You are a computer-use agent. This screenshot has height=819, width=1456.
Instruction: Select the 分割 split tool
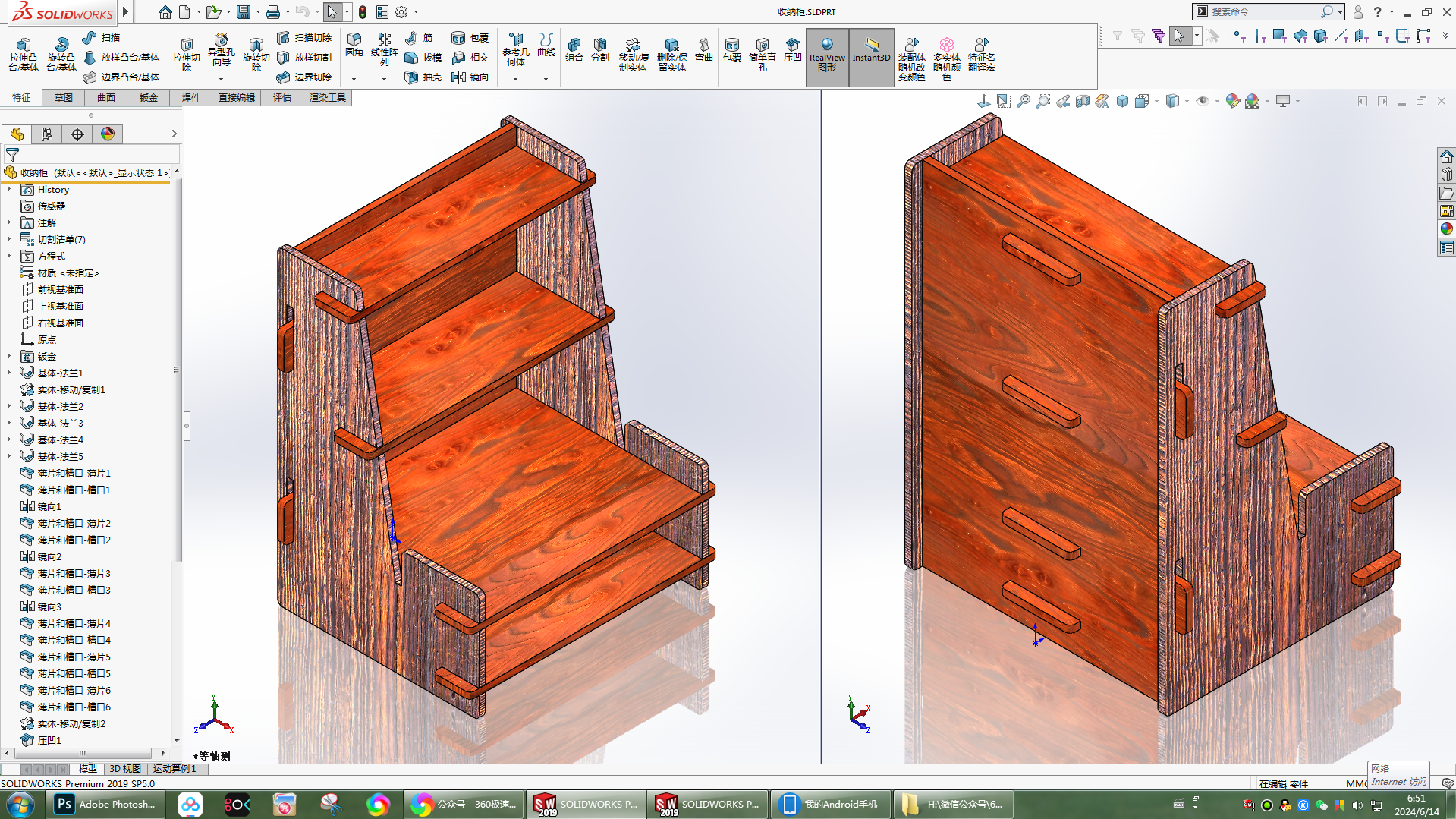coord(600,49)
